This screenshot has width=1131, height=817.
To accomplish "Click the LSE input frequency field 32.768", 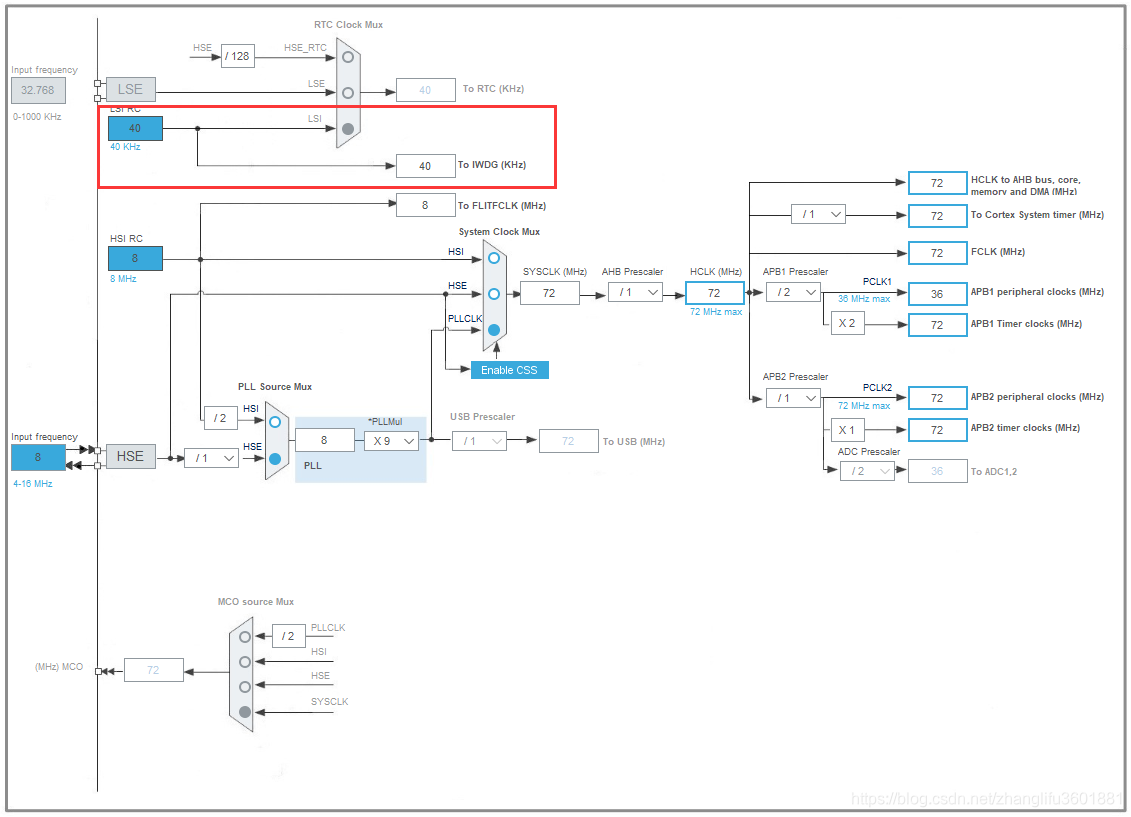I will click(x=38, y=90).
